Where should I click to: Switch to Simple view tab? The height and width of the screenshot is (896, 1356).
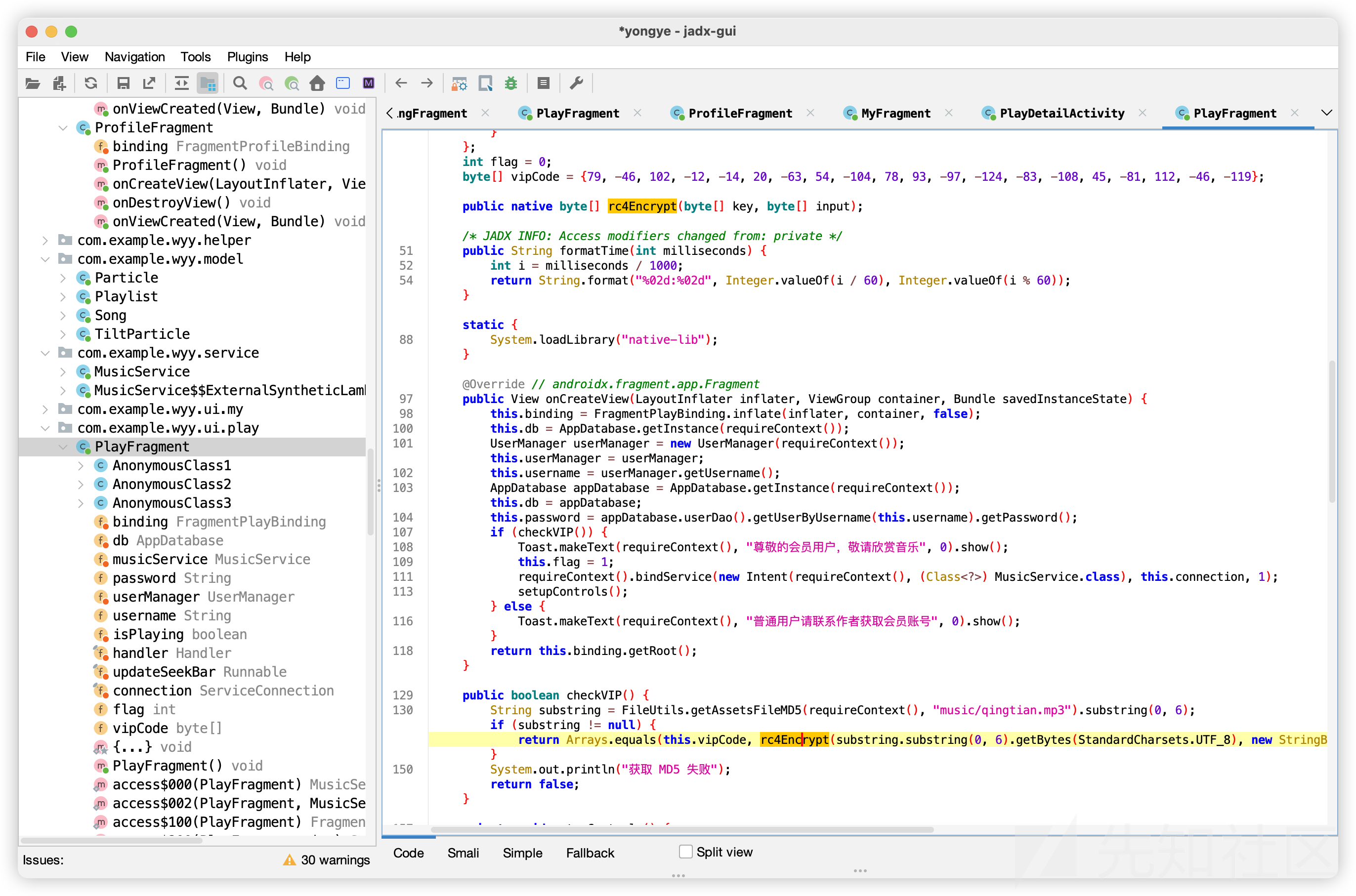[522, 853]
